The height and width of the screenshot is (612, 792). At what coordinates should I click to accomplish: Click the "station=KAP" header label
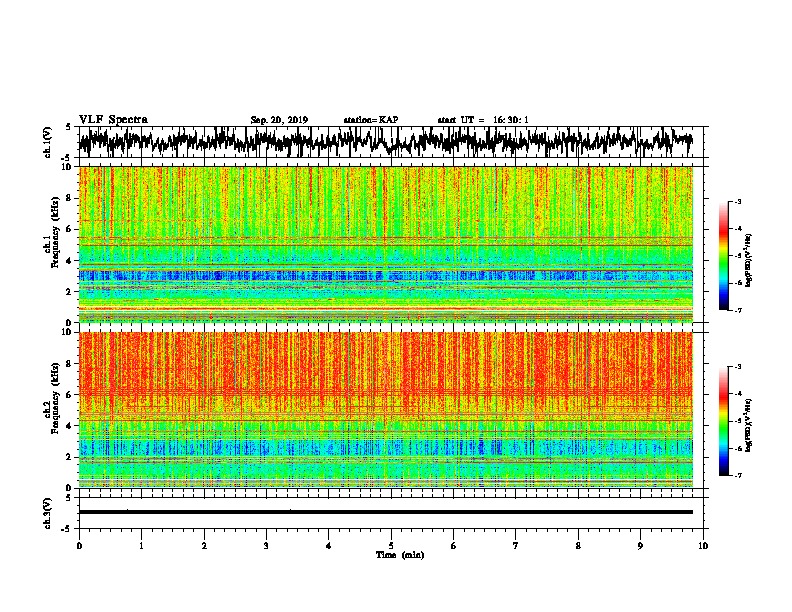[x=371, y=120]
